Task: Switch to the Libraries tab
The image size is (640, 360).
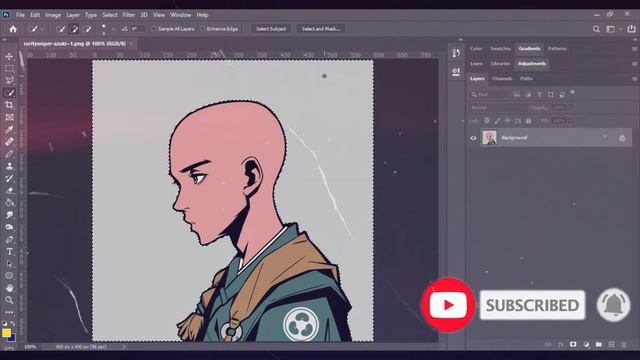Action: point(500,64)
